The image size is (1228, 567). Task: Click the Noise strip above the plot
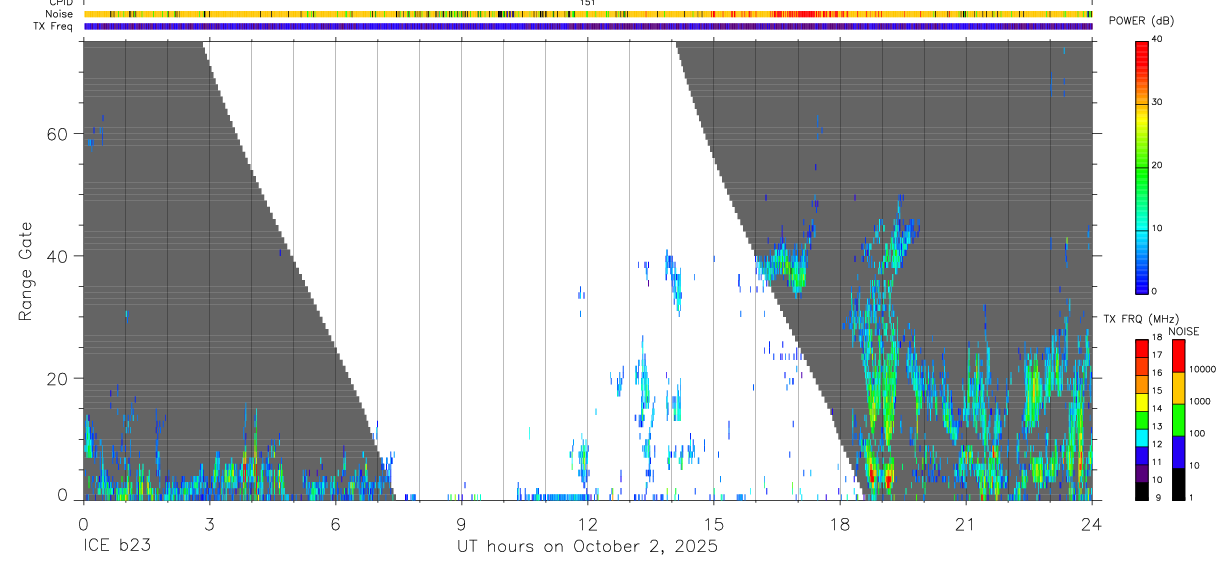pos(587,14)
